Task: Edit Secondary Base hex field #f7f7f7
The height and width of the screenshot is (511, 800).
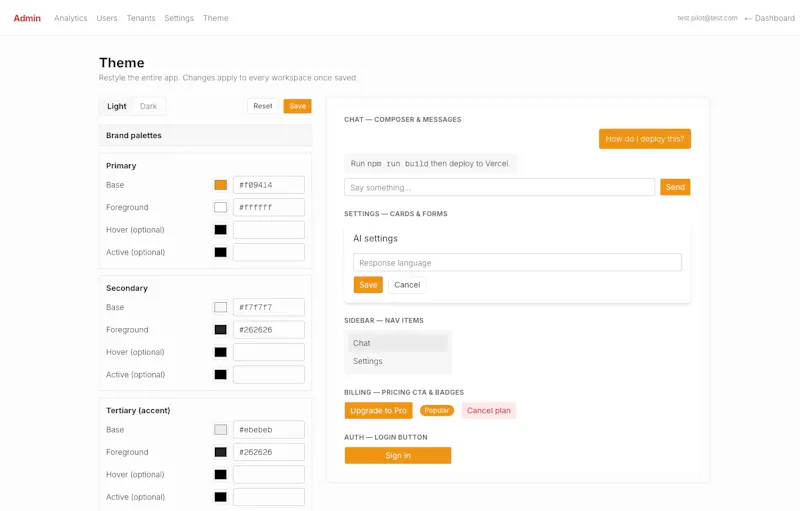Action: [269, 307]
